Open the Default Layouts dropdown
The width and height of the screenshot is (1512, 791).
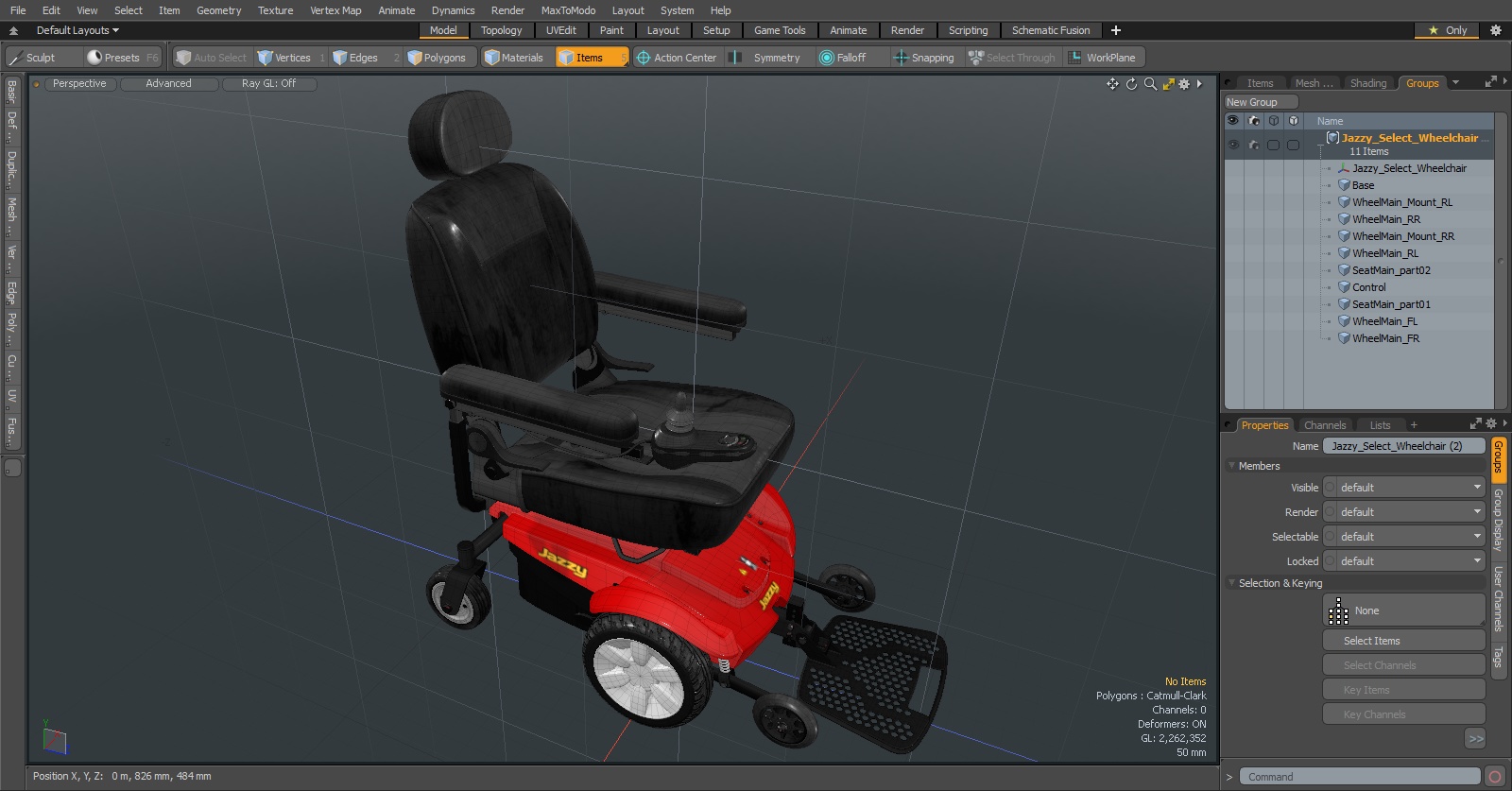pyautogui.click(x=77, y=30)
